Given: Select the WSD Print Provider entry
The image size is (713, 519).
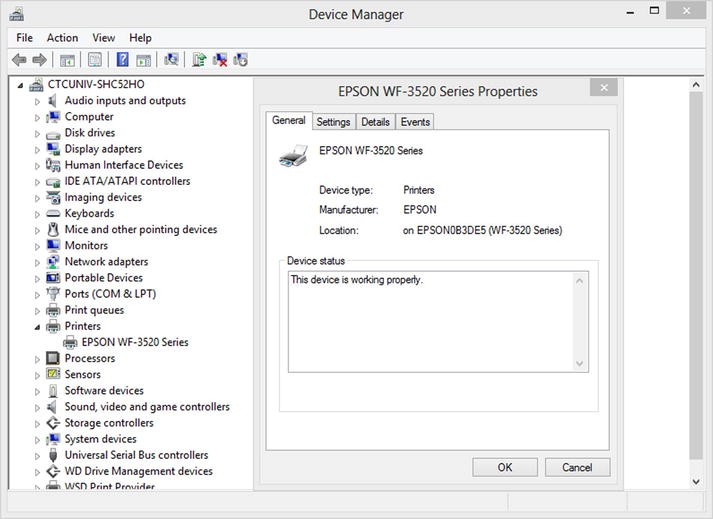Looking at the screenshot, I should tap(110, 486).
